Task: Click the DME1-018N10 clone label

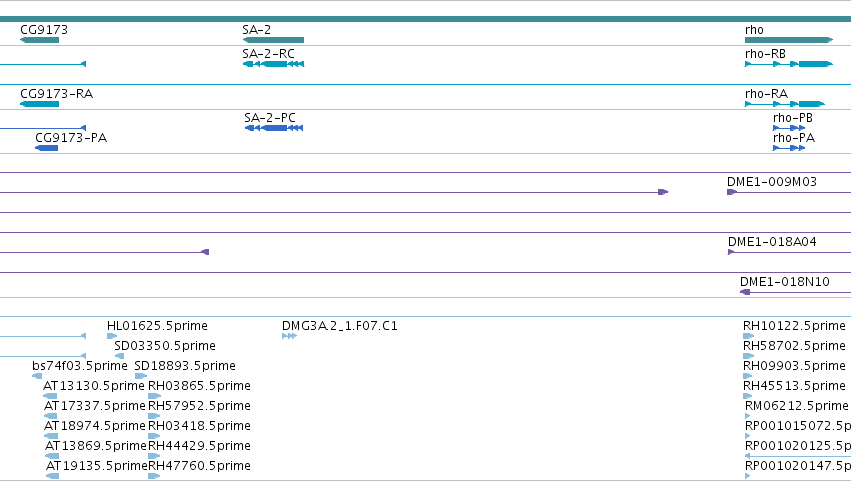Action: 784,282
